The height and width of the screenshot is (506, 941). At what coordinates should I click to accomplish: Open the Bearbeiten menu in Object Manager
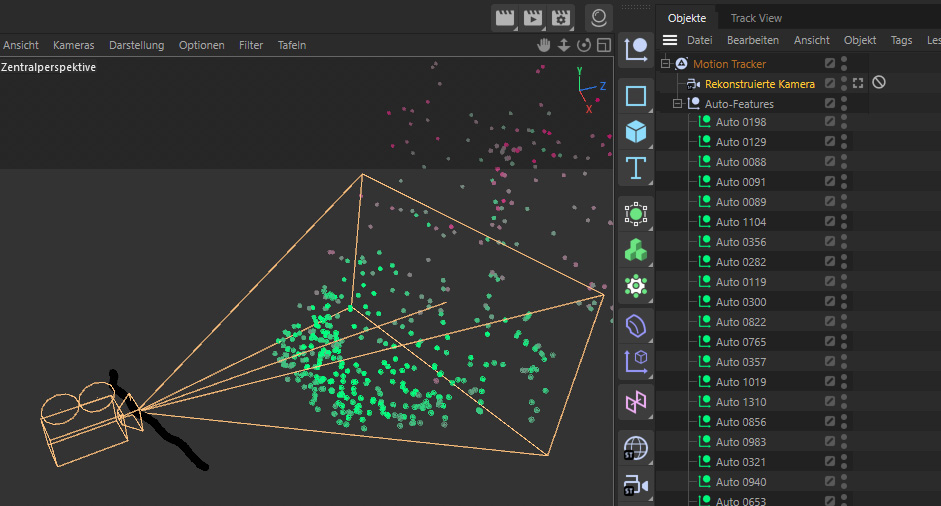pyautogui.click(x=753, y=40)
